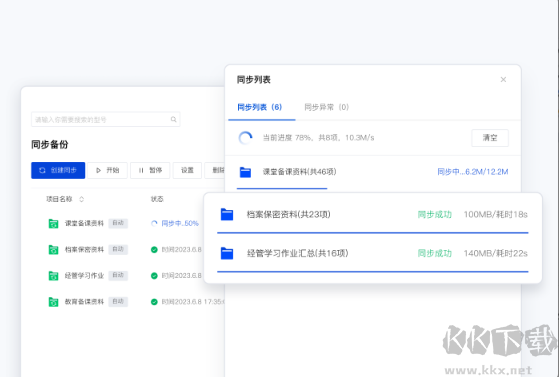Select 档案保密资料(共23项) entry

click(x=288, y=214)
